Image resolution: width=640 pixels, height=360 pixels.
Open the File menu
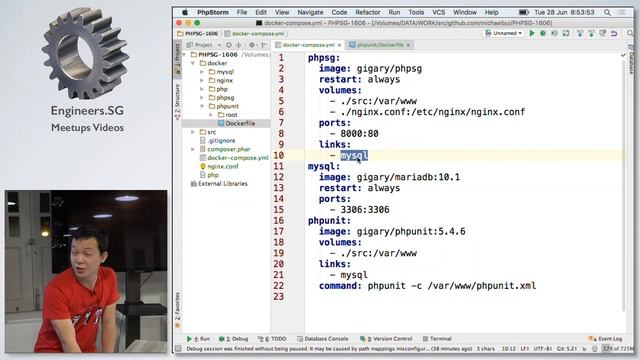coord(242,12)
